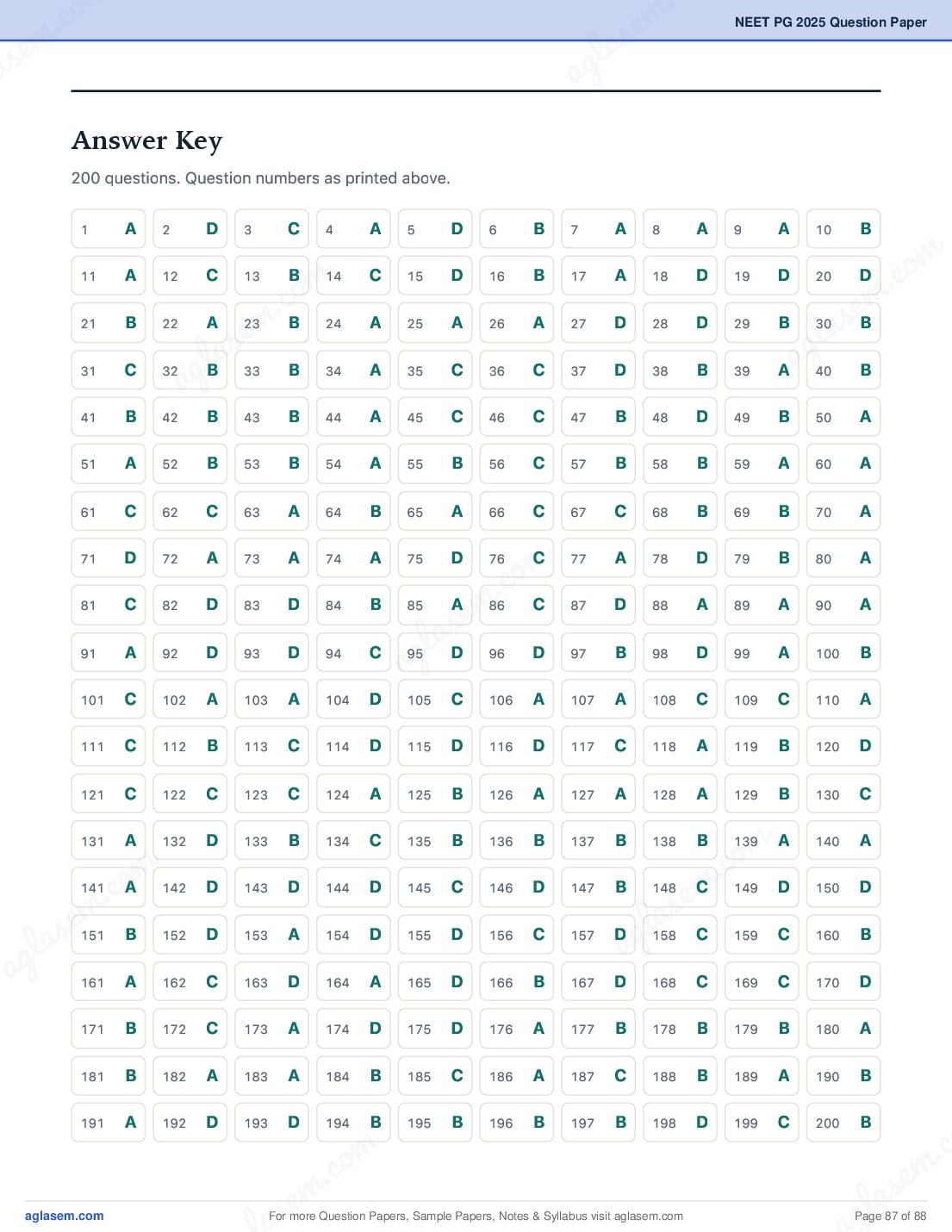This screenshot has height=1232, width=952.
Task: Click answer box numbered 183
Action: click(271, 1076)
